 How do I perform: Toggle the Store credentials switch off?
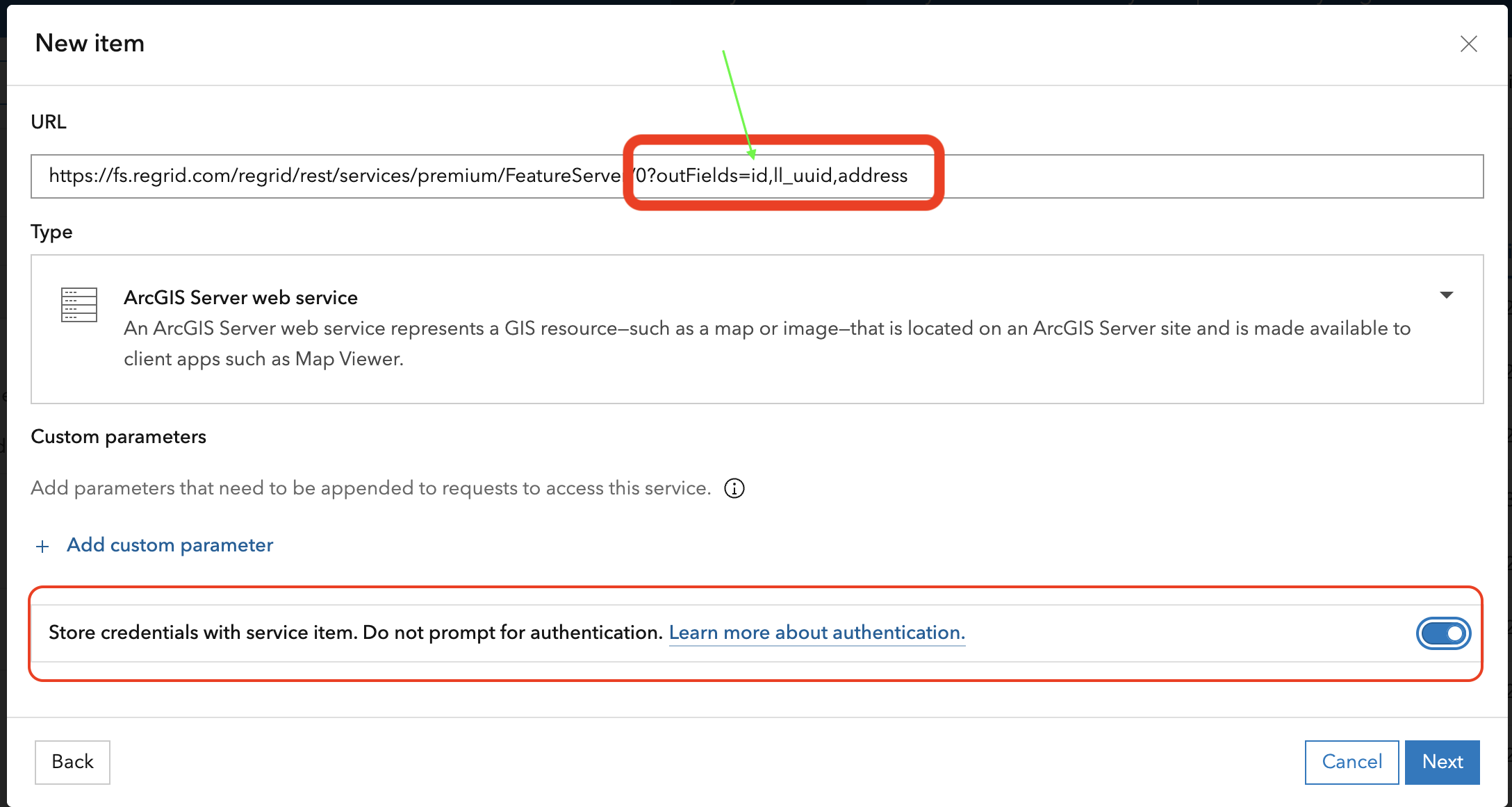(1443, 633)
